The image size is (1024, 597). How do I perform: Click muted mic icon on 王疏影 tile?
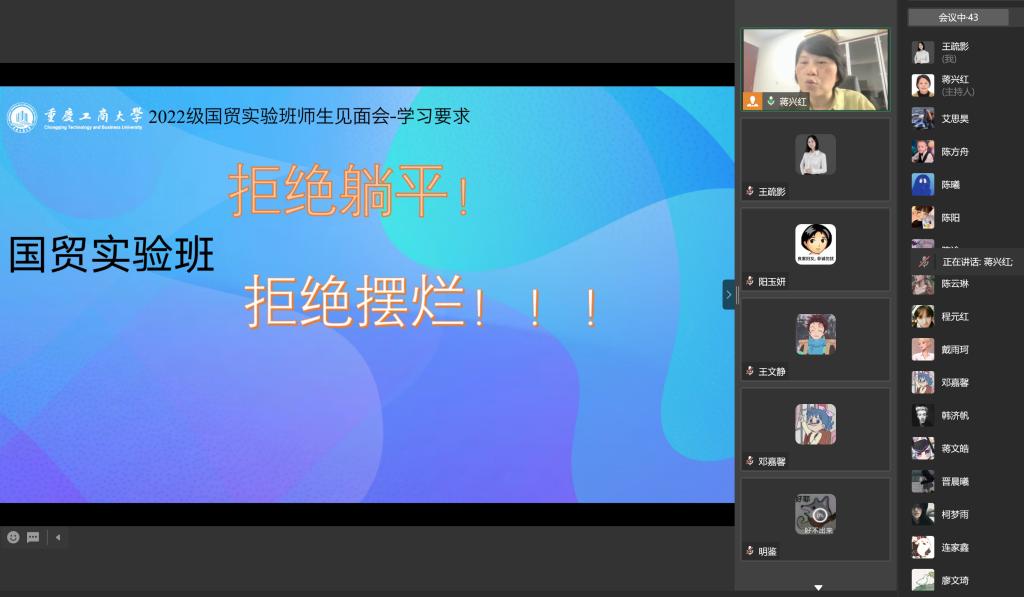coord(750,191)
